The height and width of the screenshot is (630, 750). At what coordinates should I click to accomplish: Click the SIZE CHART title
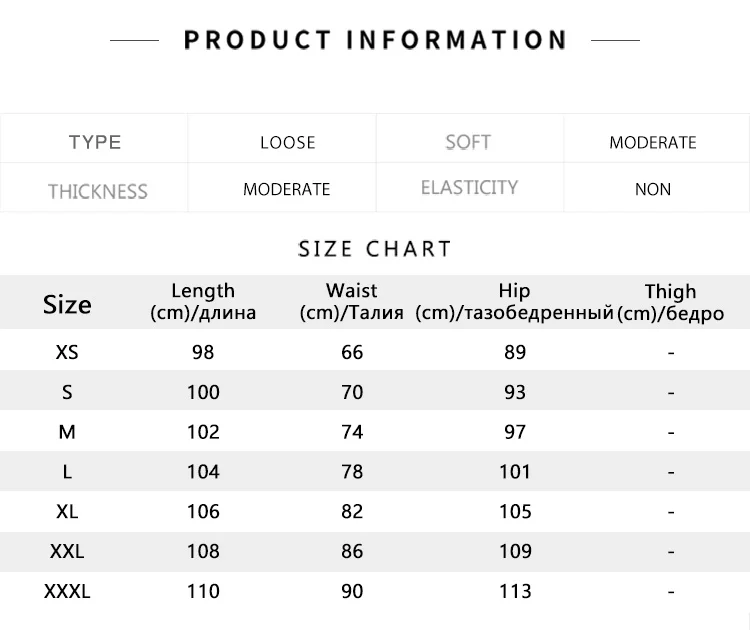click(375, 249)
